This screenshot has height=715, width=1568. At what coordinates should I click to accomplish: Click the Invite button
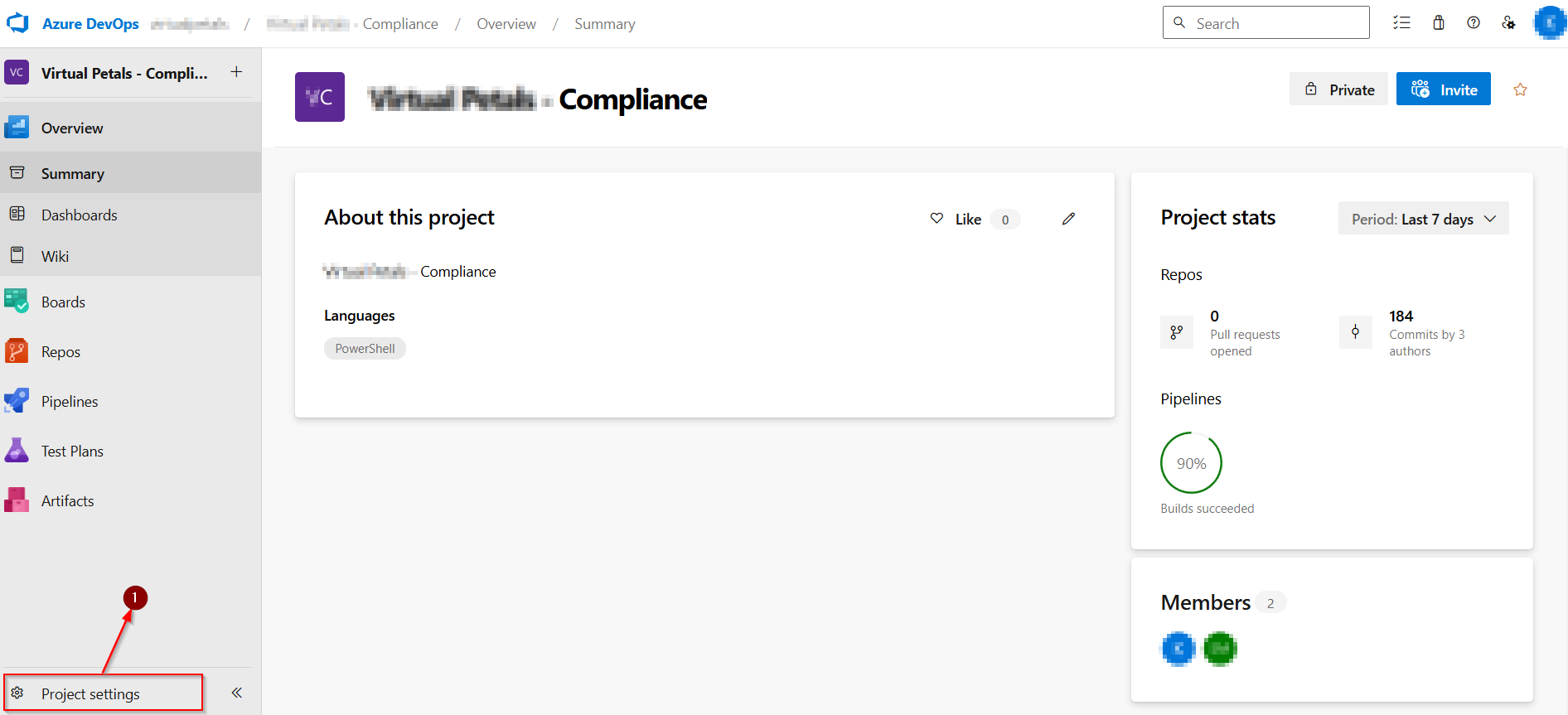pos(1444,89)
